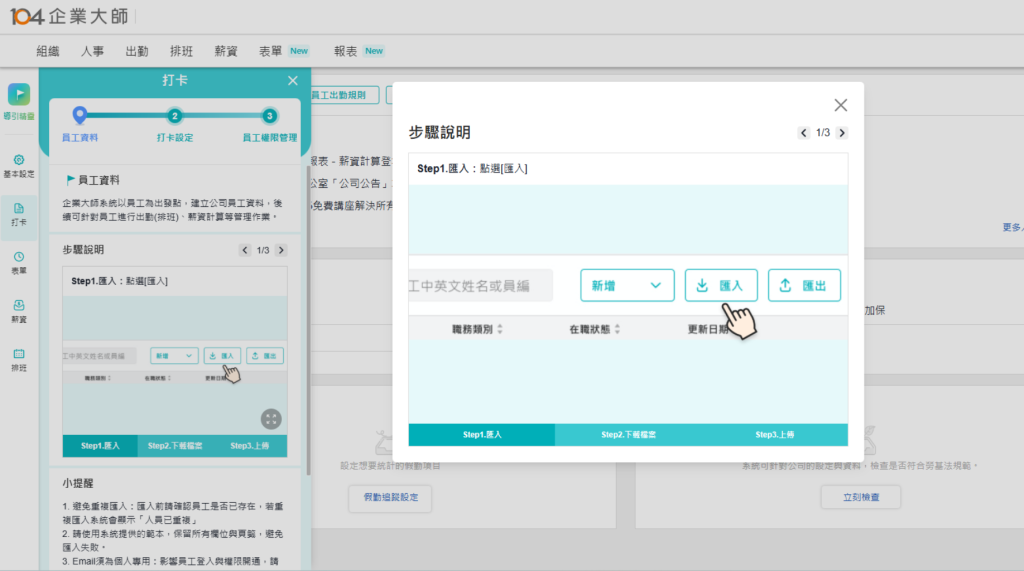
Task: Go to previous step arrow in popup
Action: coord(803,133)
